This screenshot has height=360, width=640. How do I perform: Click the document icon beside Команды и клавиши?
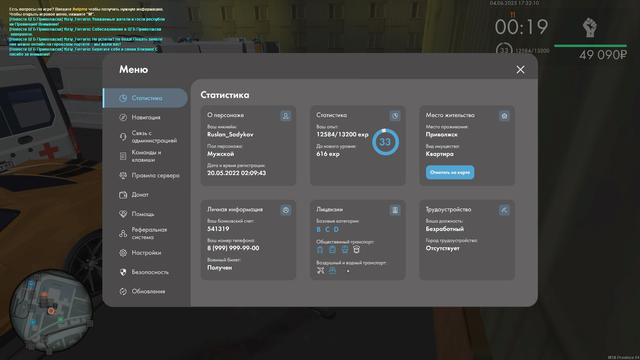pyautogui.click(x=123, y=156)
